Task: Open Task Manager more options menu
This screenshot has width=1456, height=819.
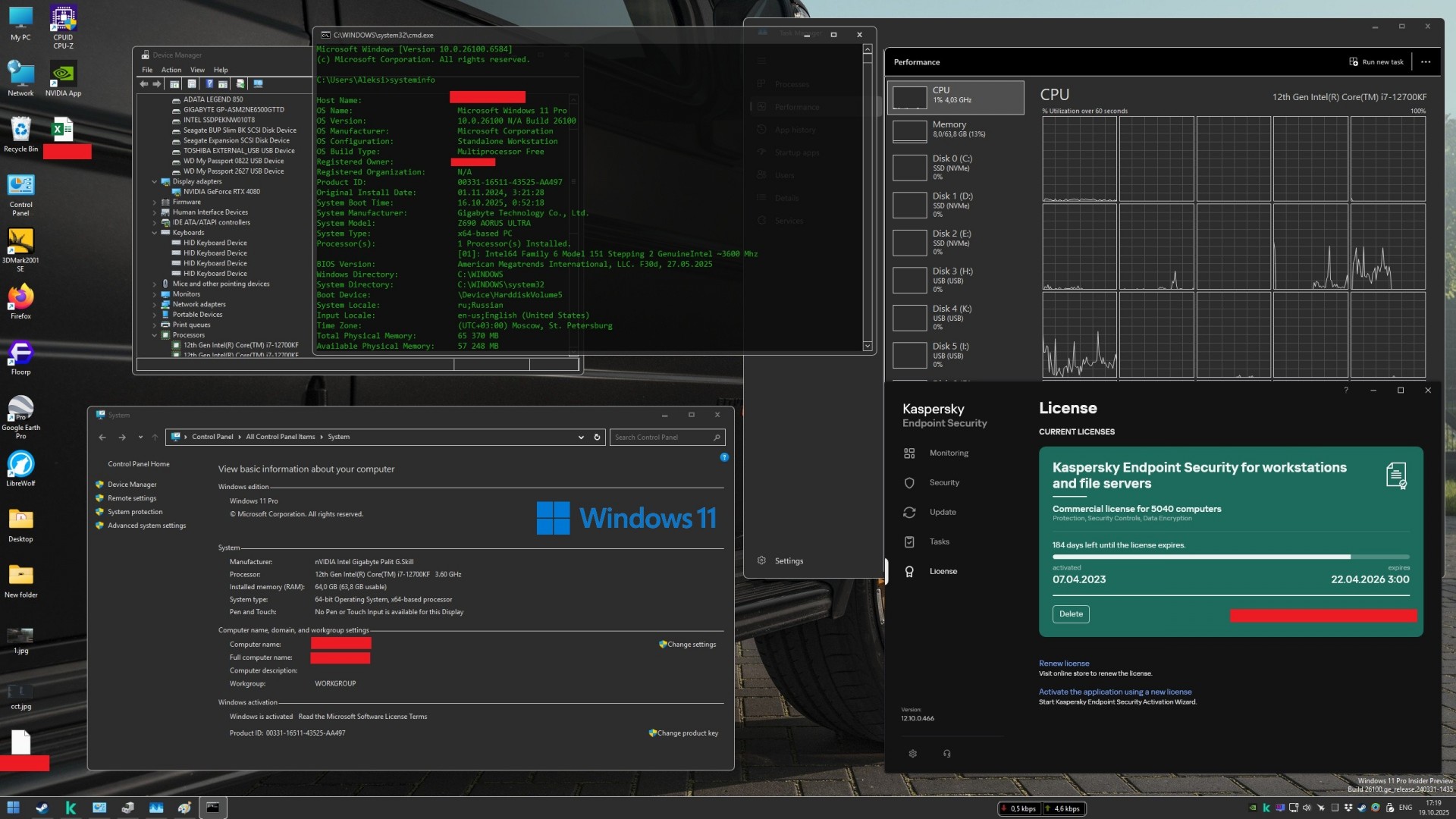Action: pyautogui.click(x=1426, y=62)
